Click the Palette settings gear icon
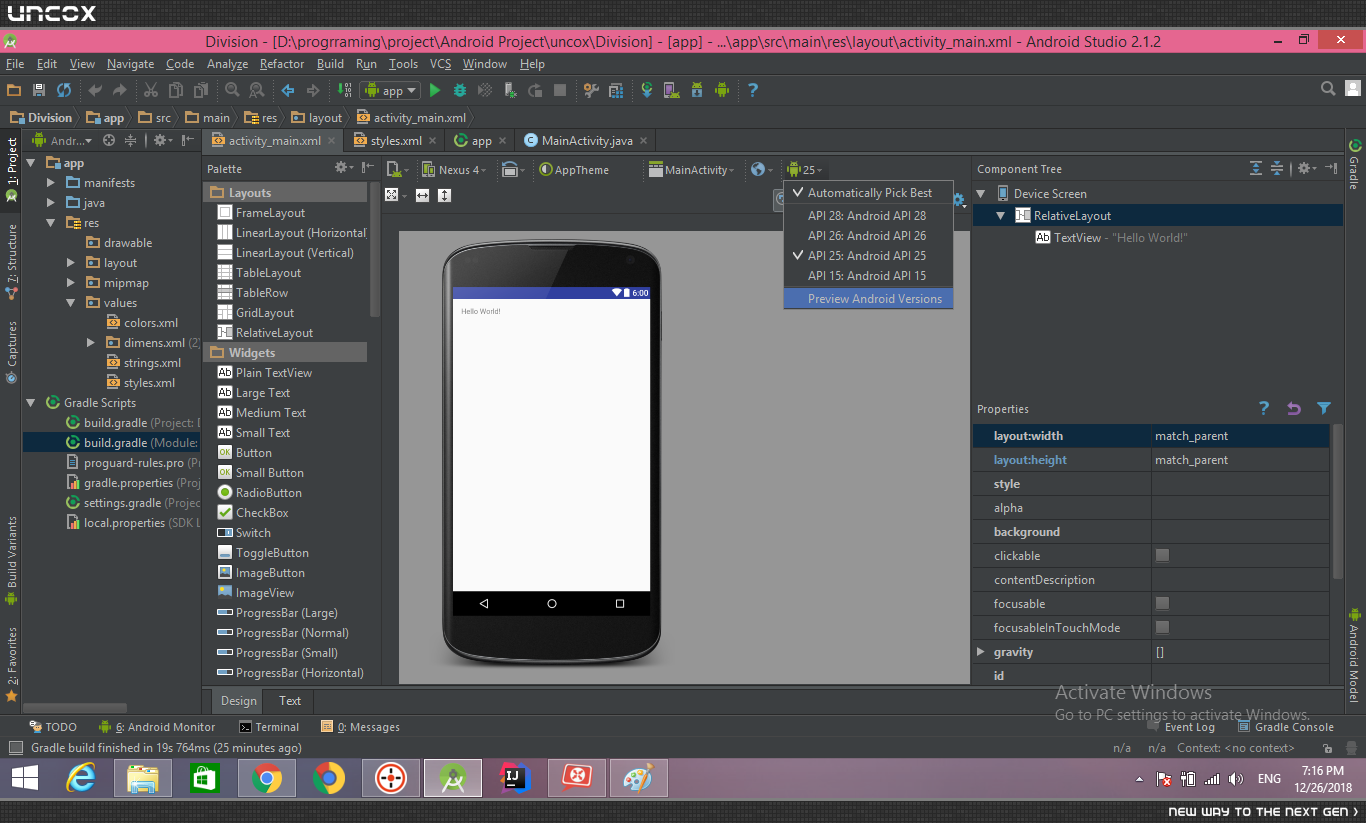Screen dimensions: 1366x823 coord(342,168)
